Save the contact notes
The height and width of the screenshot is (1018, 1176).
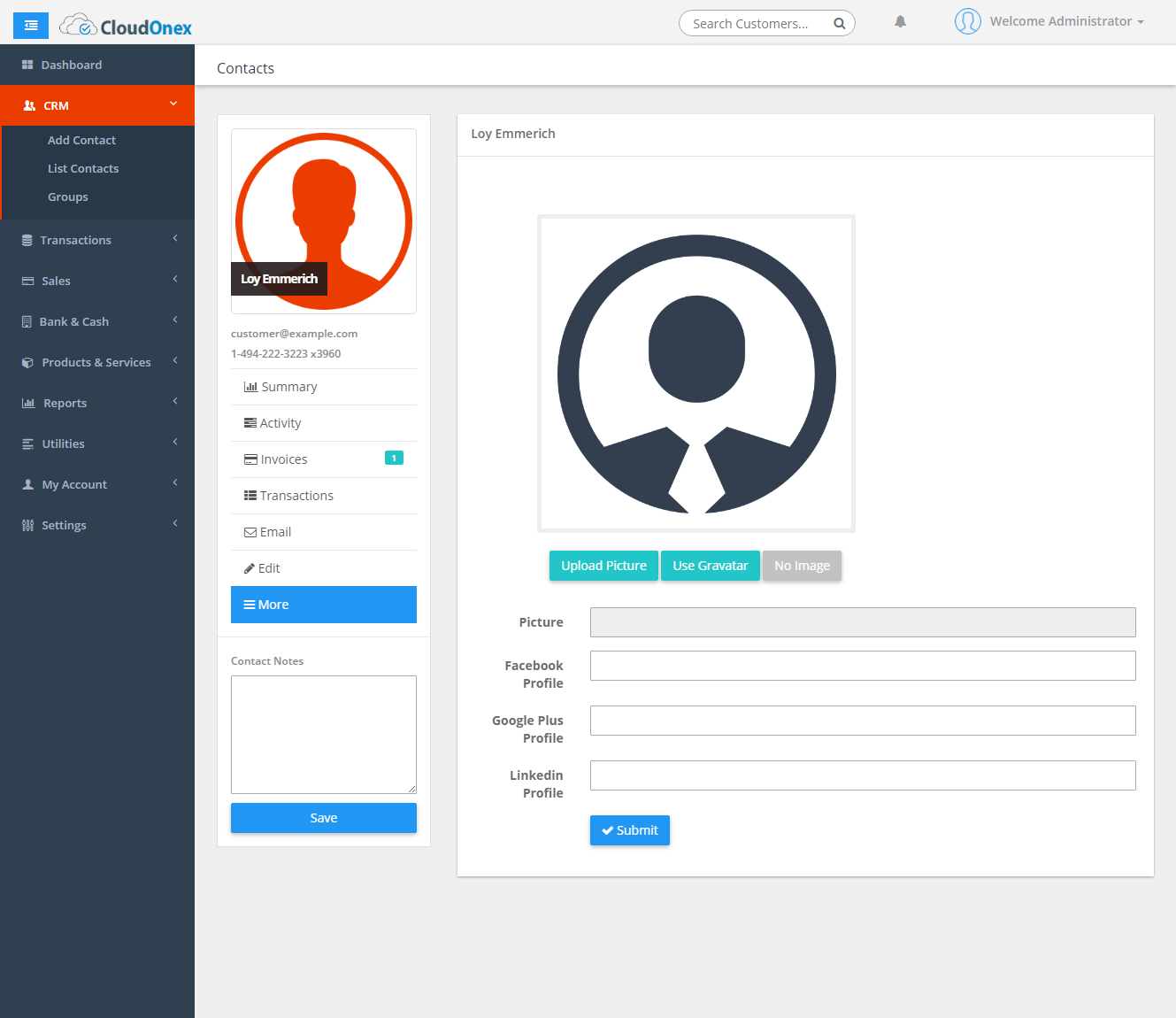point(324,818)
